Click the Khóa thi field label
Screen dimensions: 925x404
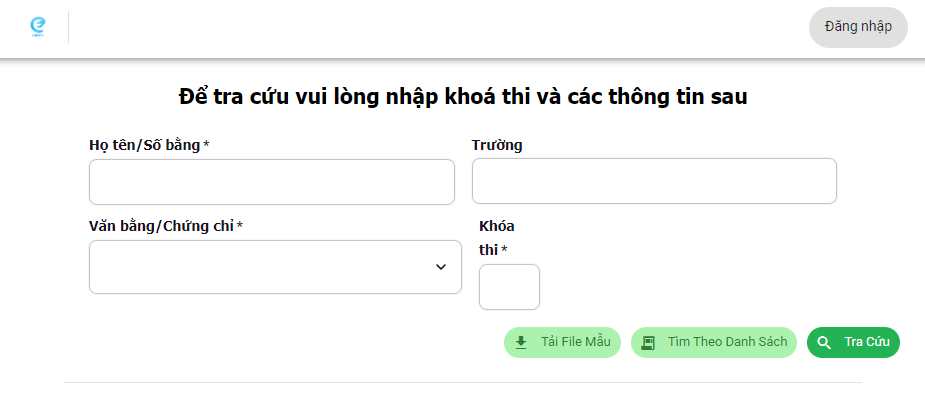pyautogui.click(x=497, y=237)
